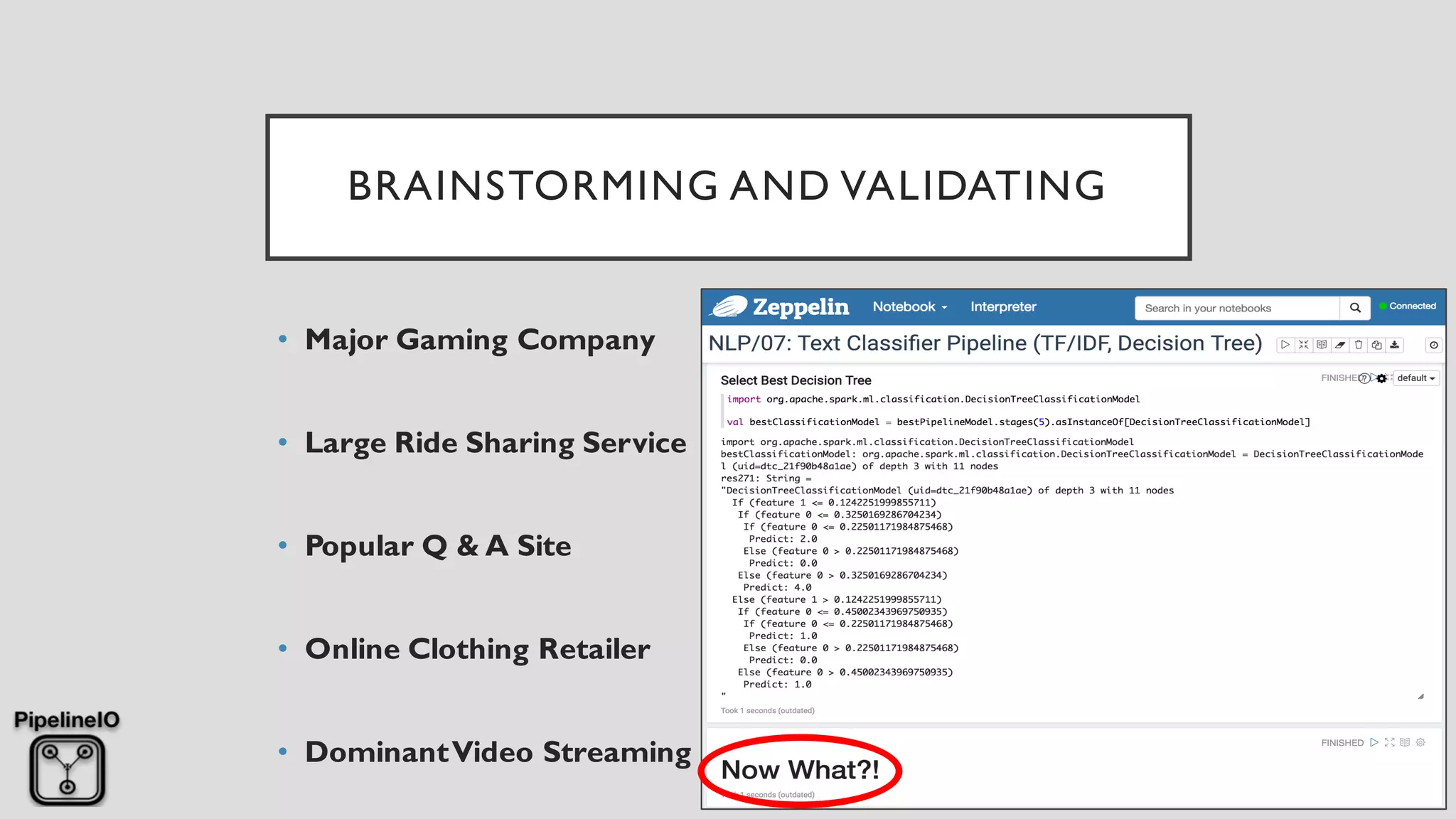Screen dimensions: 1456x819
Task: Click the 'res271: String =' output line
Action: pos(766,478)
